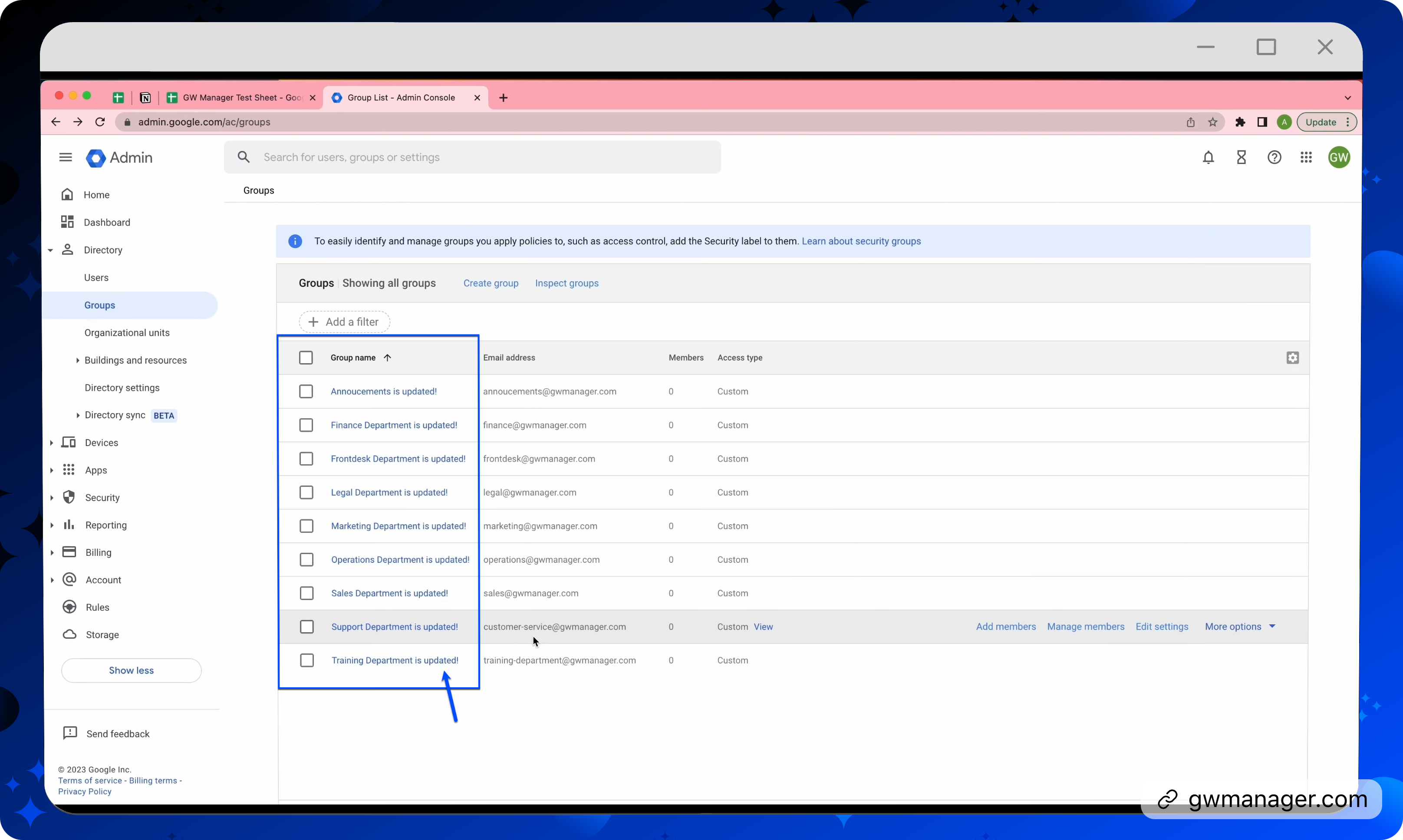Image resolution: width=1403 pixels, height=840 pixels.
Task: Open a new browser tab
Action: pos(504,97)
